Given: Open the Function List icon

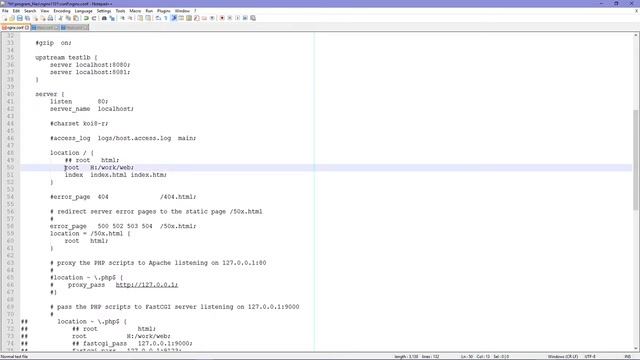Looking at the screenshot, I should click(x=197, y=18).
